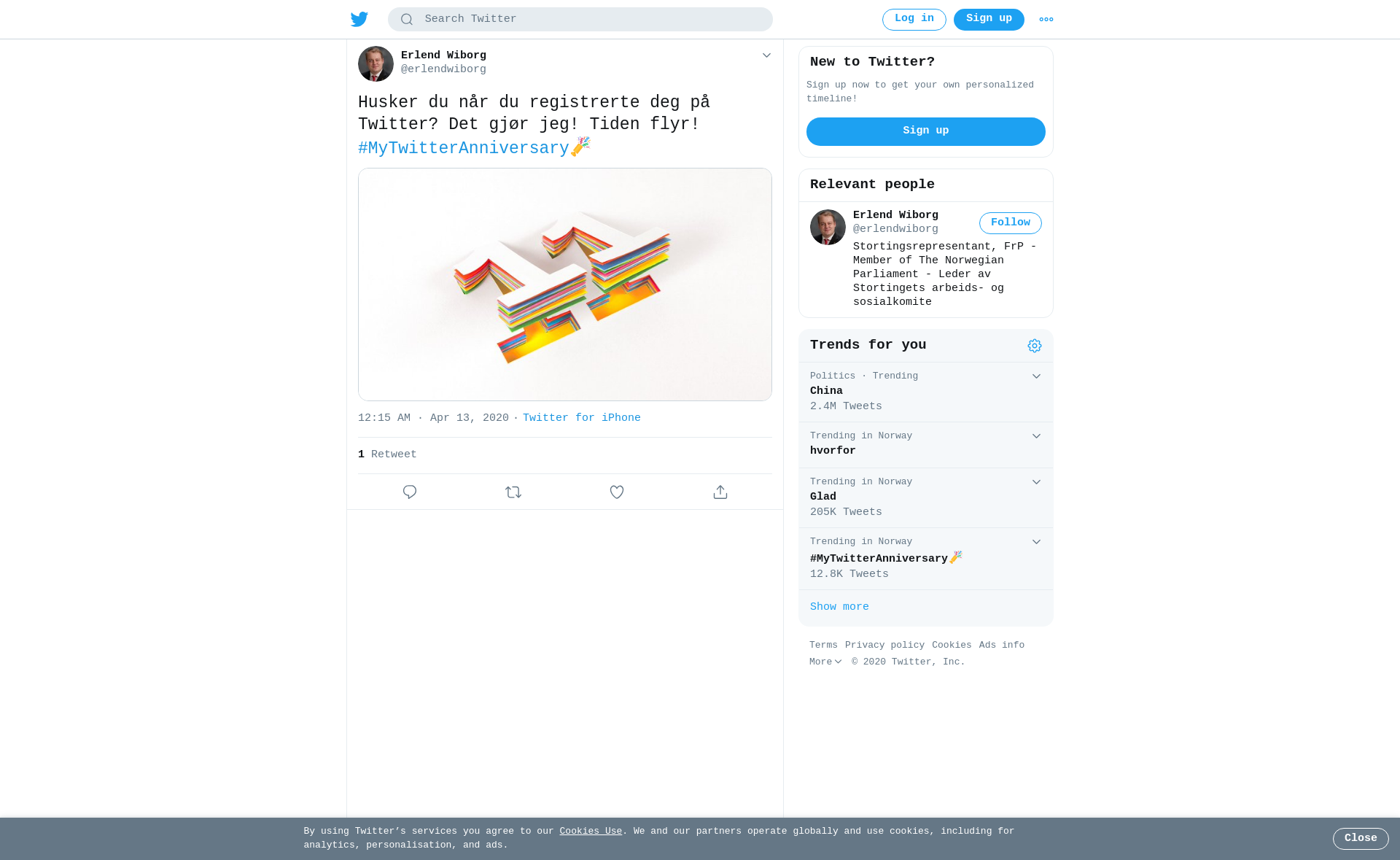Expand options for the Glad trend
The height and width of the screenshot is (860, 1400).
(1036, 482)
